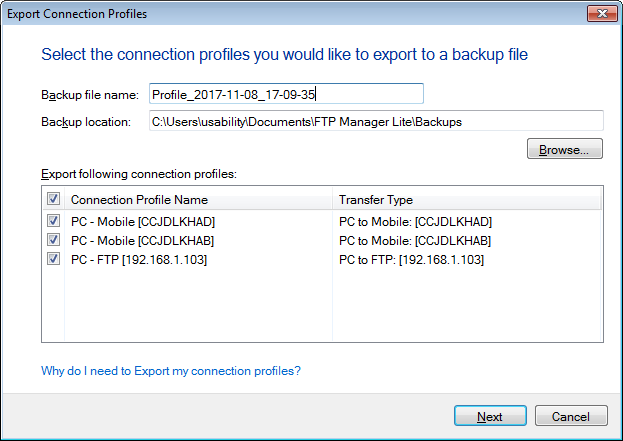Uncheck the PC - Mobile [CCJDLKHAB] profile checkbox
This screenshot has width=623, height=441.
[53, 240]
